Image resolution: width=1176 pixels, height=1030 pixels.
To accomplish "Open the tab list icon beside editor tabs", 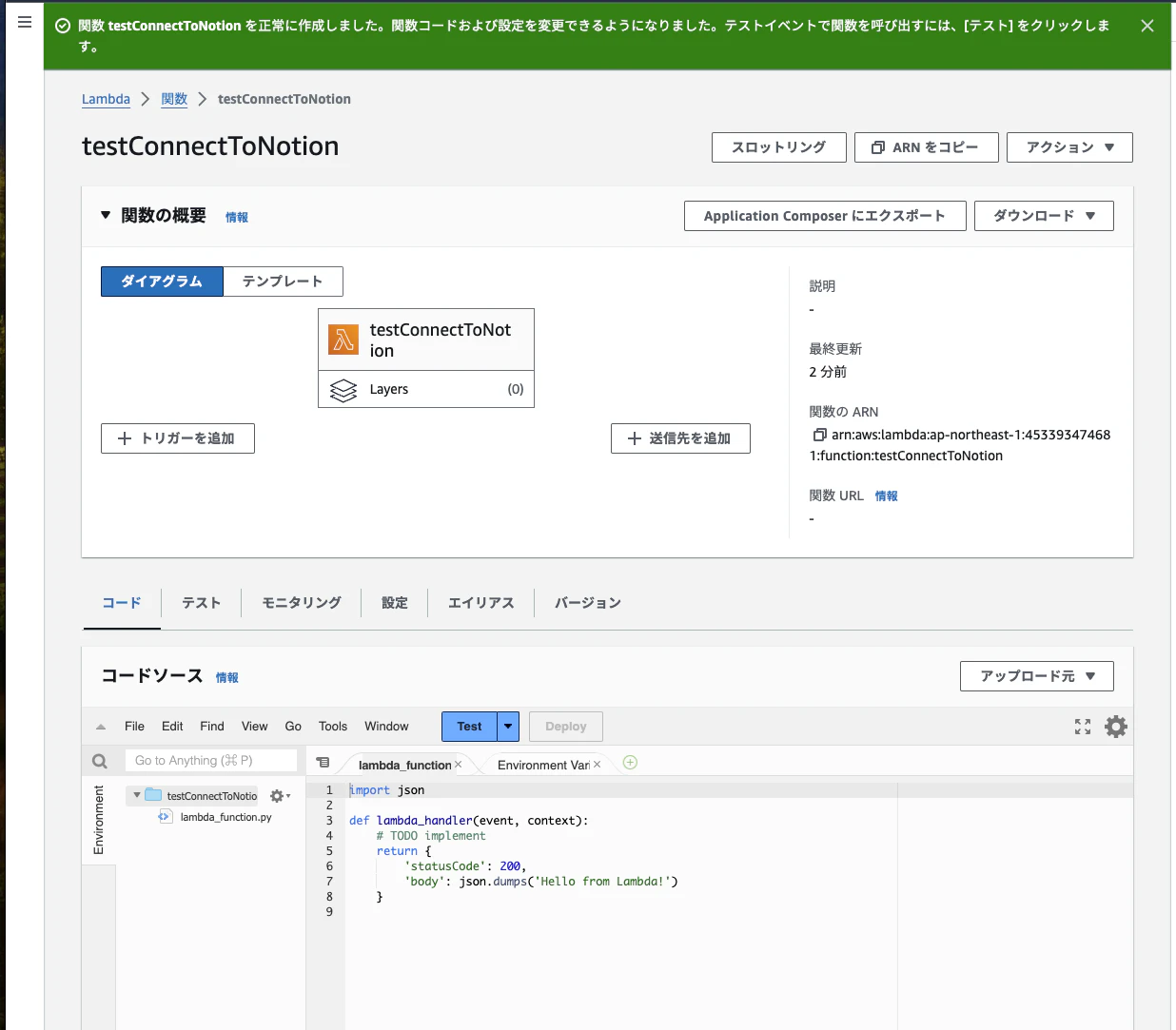I will coord(323,763).
